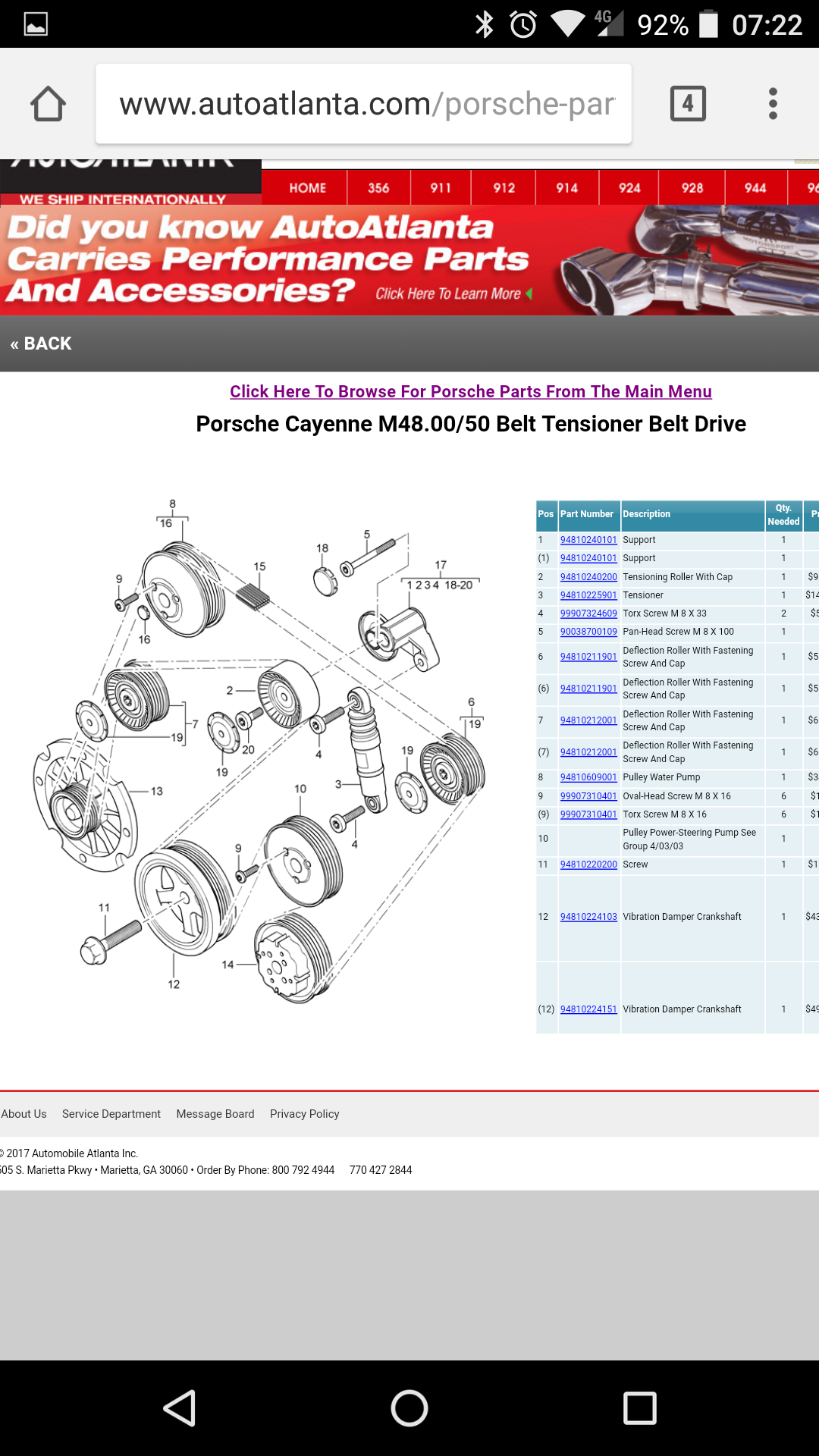Tap the Android back navigation button

pos(180,1408)
